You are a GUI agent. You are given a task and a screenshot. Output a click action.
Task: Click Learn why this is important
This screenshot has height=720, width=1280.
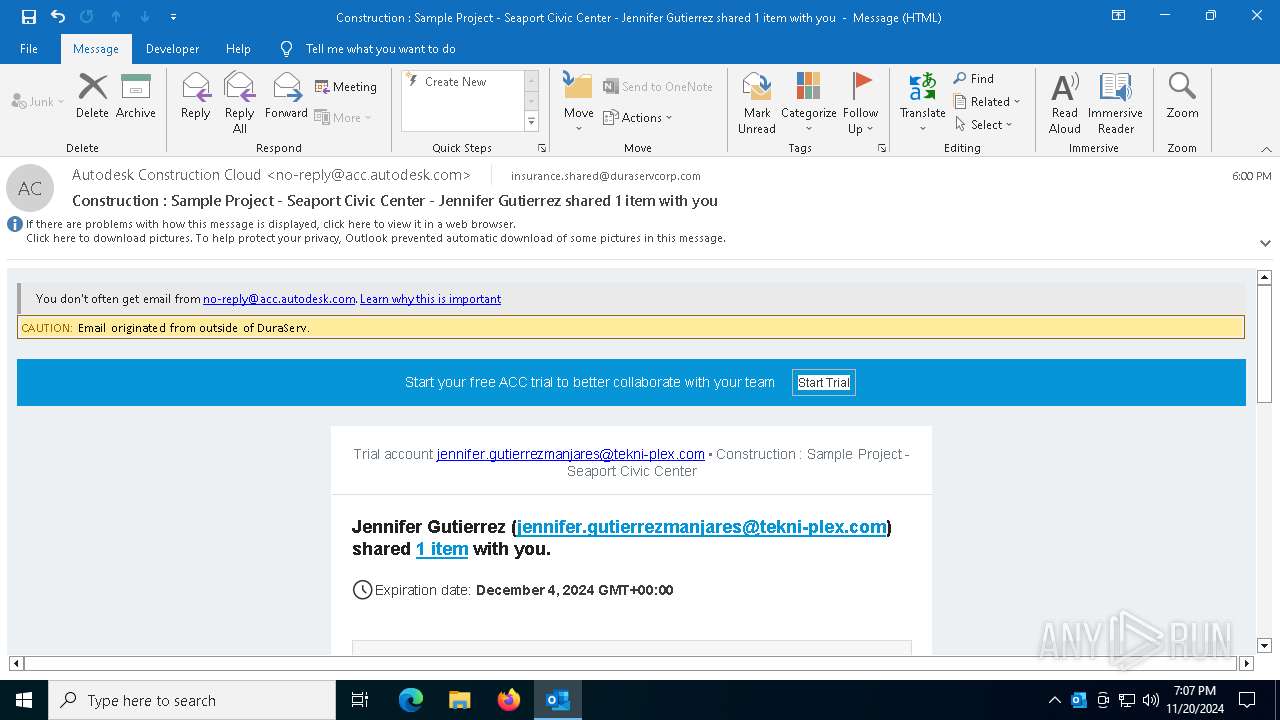tap(430, 299)
